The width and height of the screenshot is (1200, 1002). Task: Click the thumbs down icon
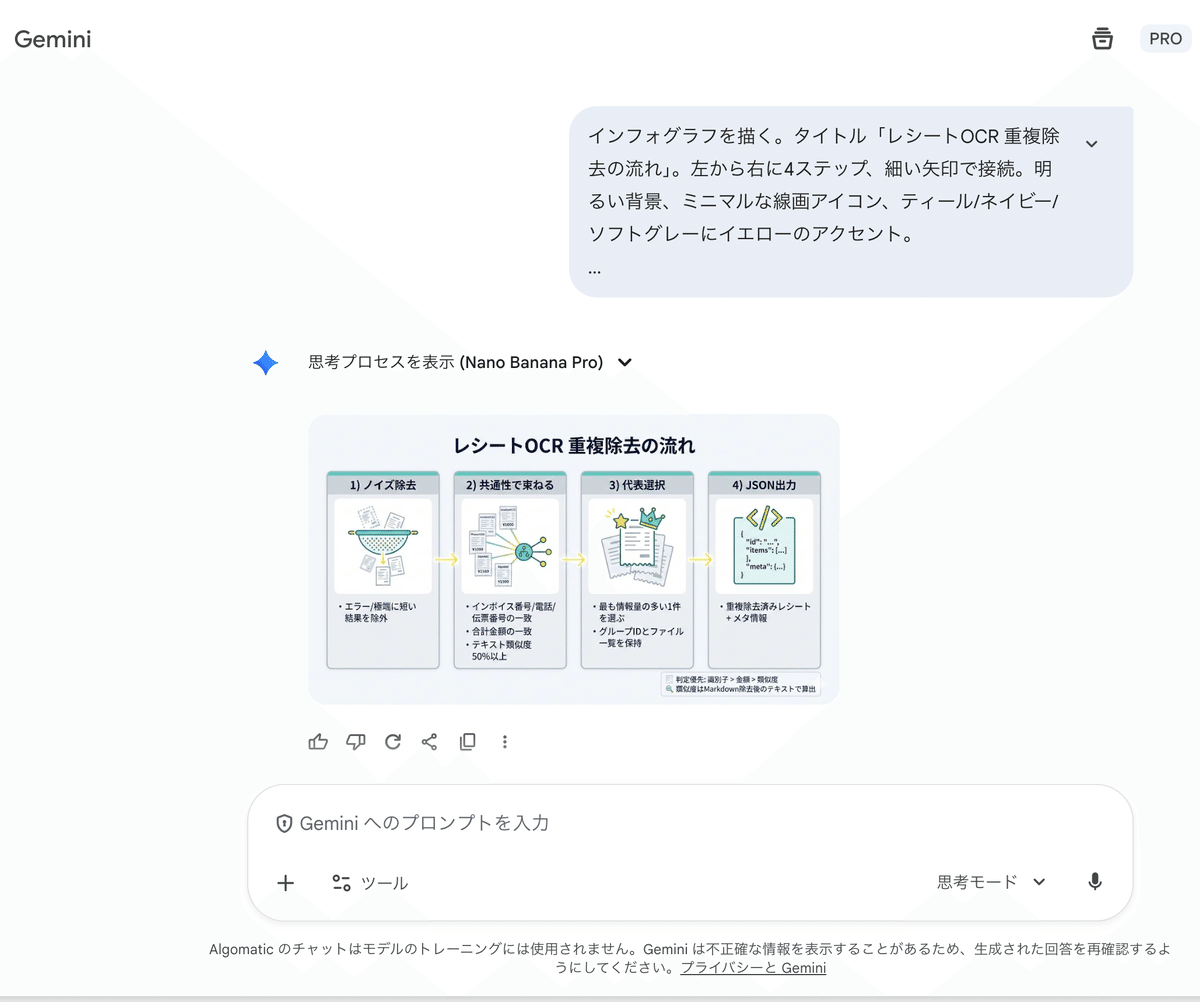[x=355, y=741]
